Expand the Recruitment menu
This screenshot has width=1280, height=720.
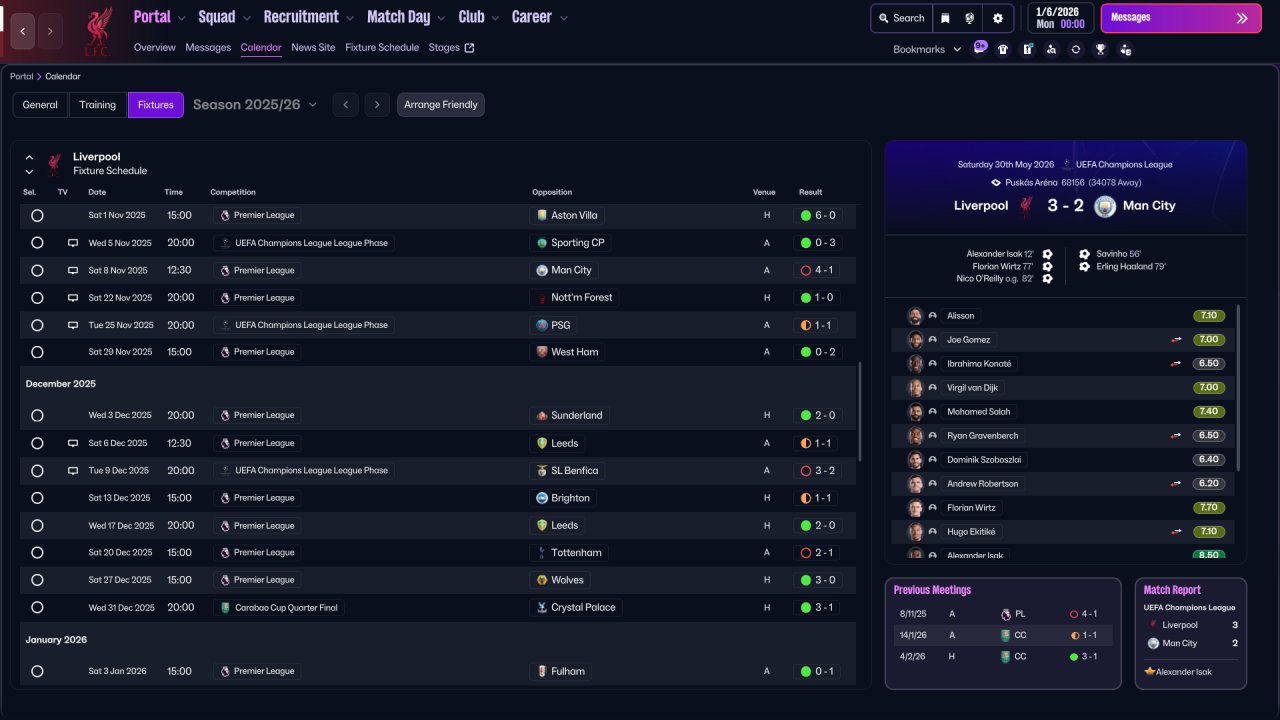click(x=309, y=17)
